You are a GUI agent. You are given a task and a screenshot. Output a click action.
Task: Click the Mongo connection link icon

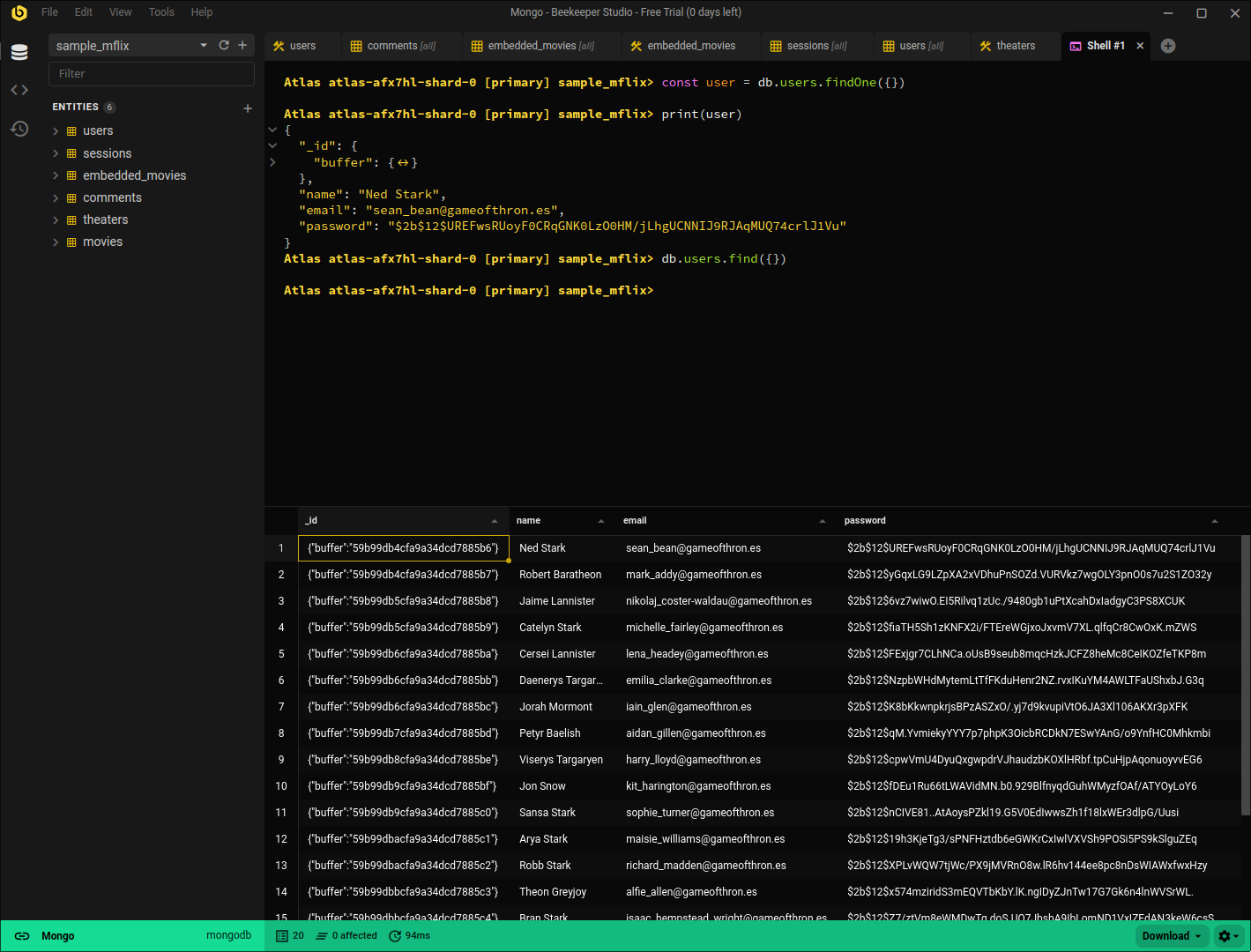(x=21, y=935)
